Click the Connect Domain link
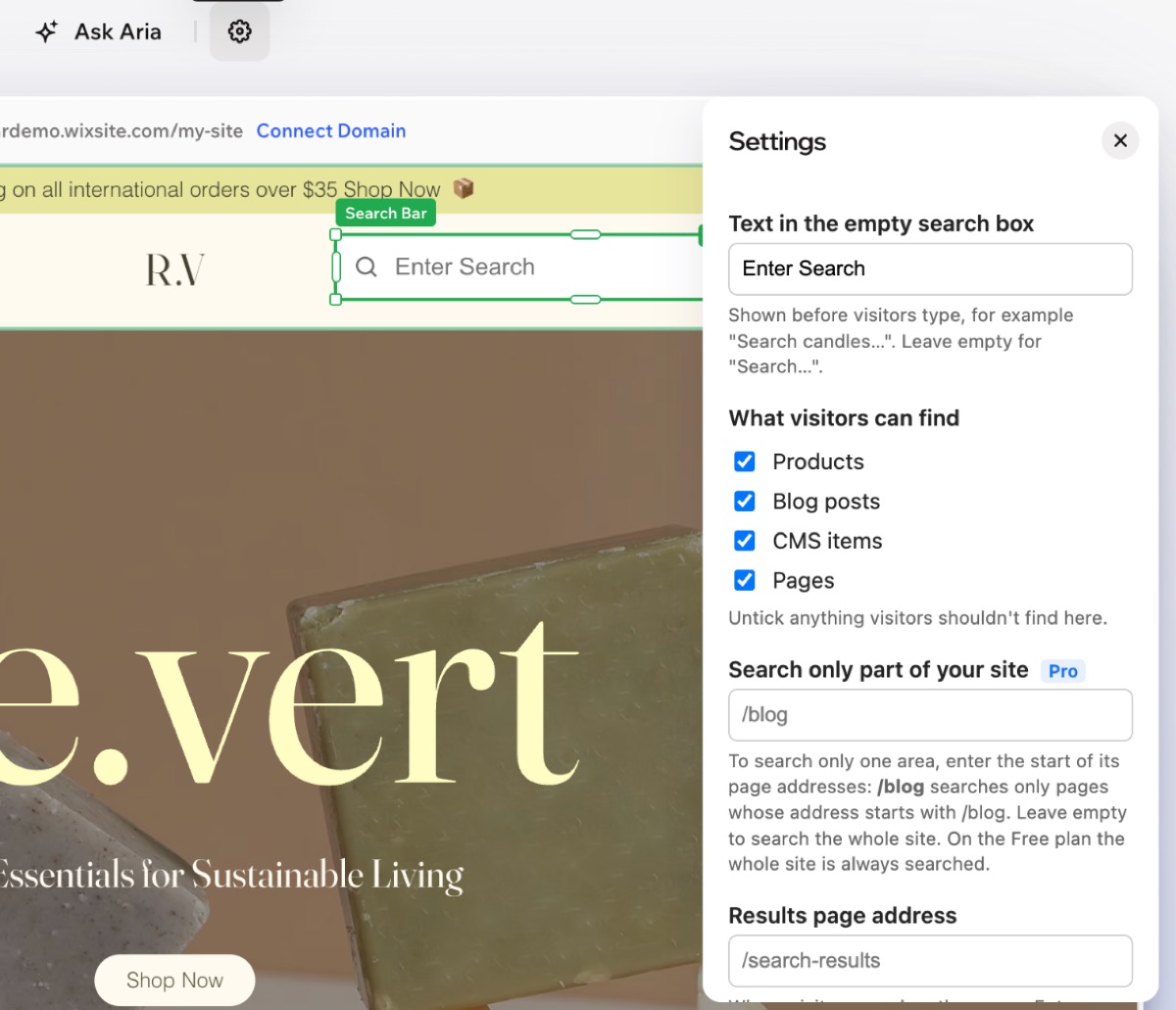The image size is (1176, 1010). [331, 131]
